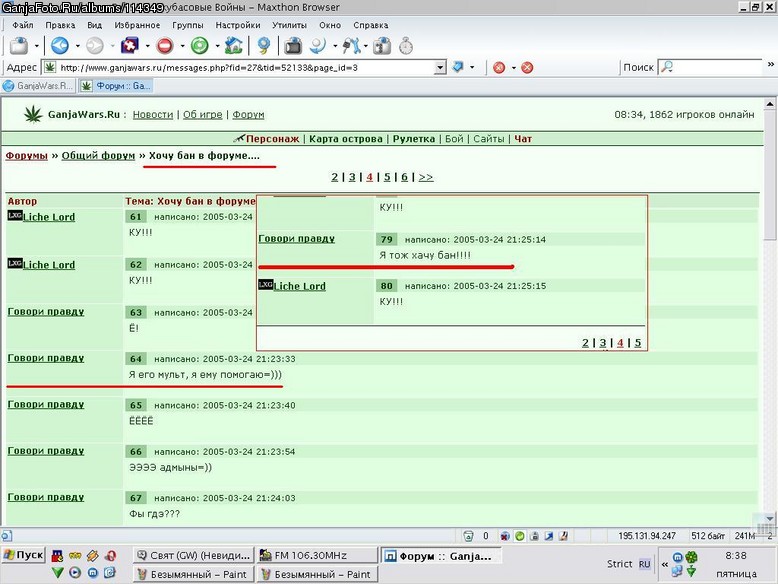Viewport: 778px width, 584px height.
Task: Toggle the RU language indicator in the taskbar
Action: tap(644, 564)
